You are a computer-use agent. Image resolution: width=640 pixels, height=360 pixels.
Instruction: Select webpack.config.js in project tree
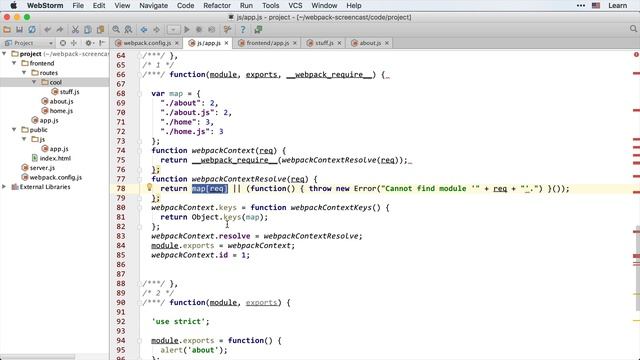point(51,177)
